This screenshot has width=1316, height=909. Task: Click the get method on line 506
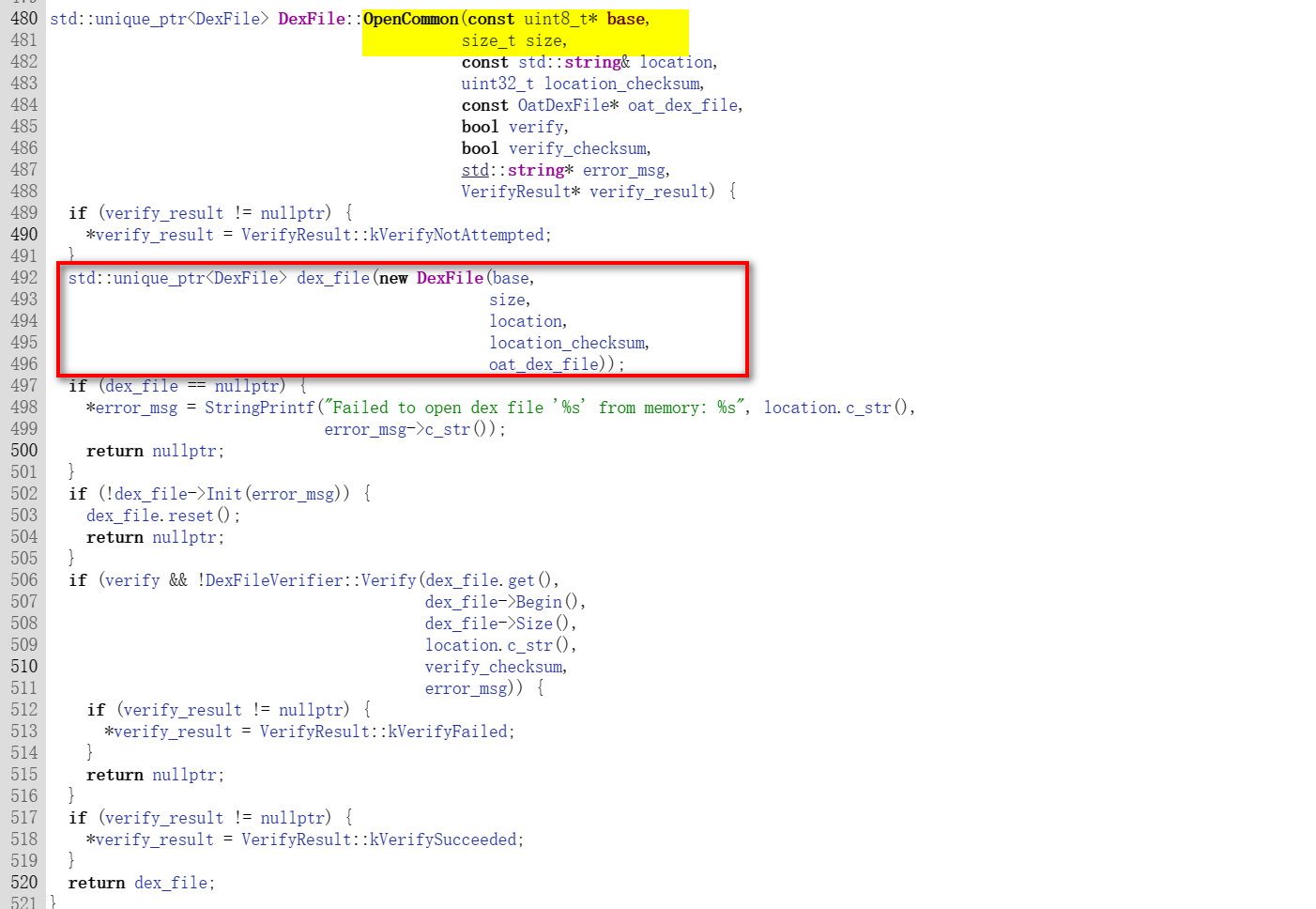click(522, 580)
